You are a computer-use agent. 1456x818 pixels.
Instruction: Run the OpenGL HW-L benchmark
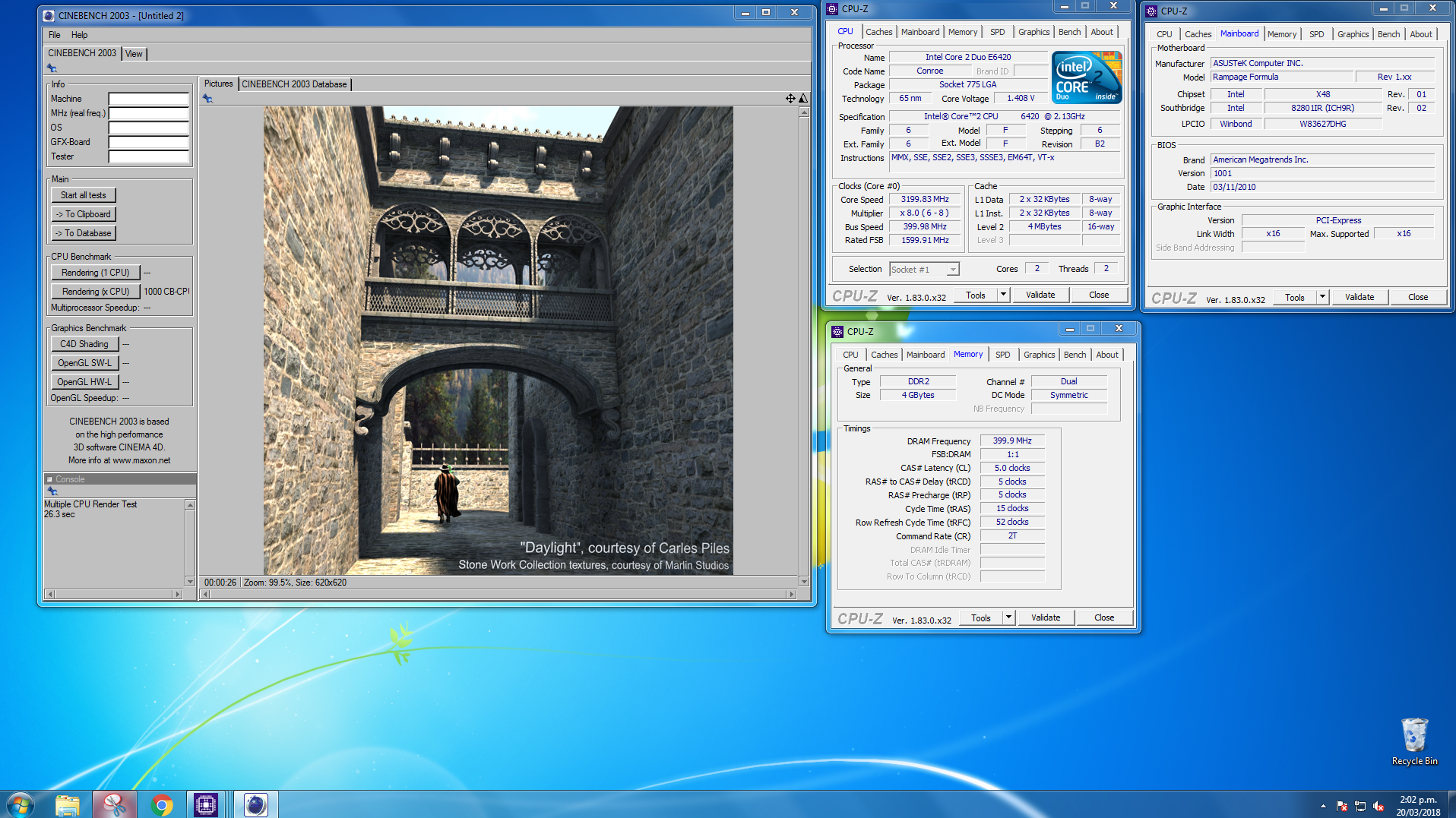(84, 382)
